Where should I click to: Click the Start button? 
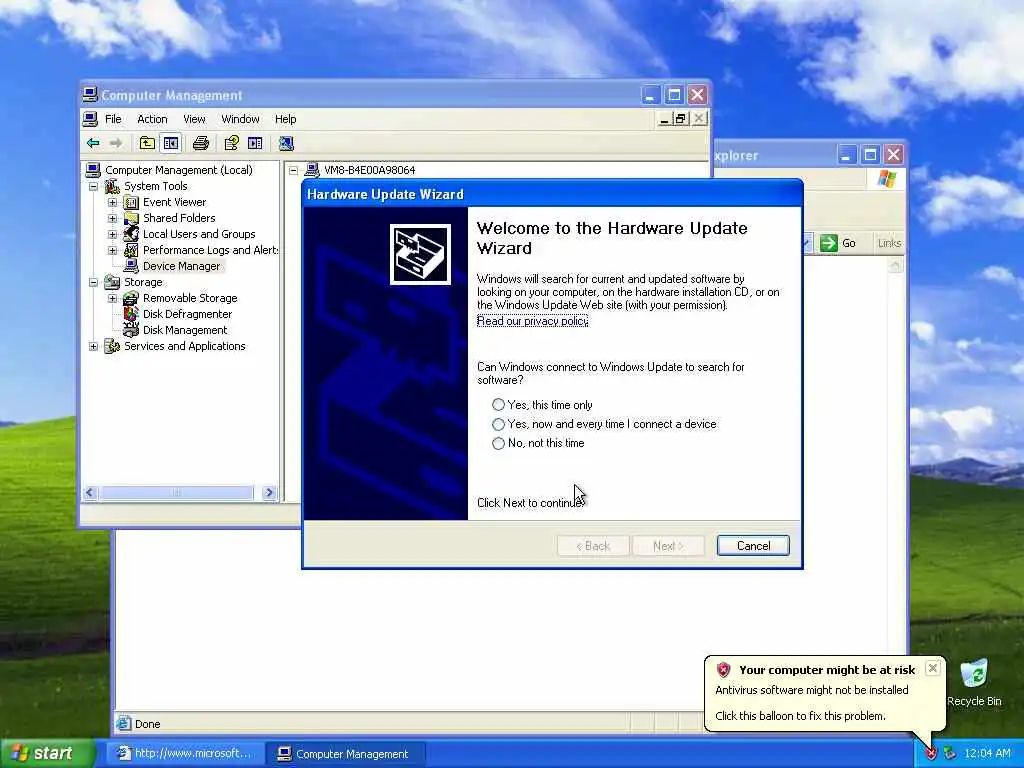[47, 753]
